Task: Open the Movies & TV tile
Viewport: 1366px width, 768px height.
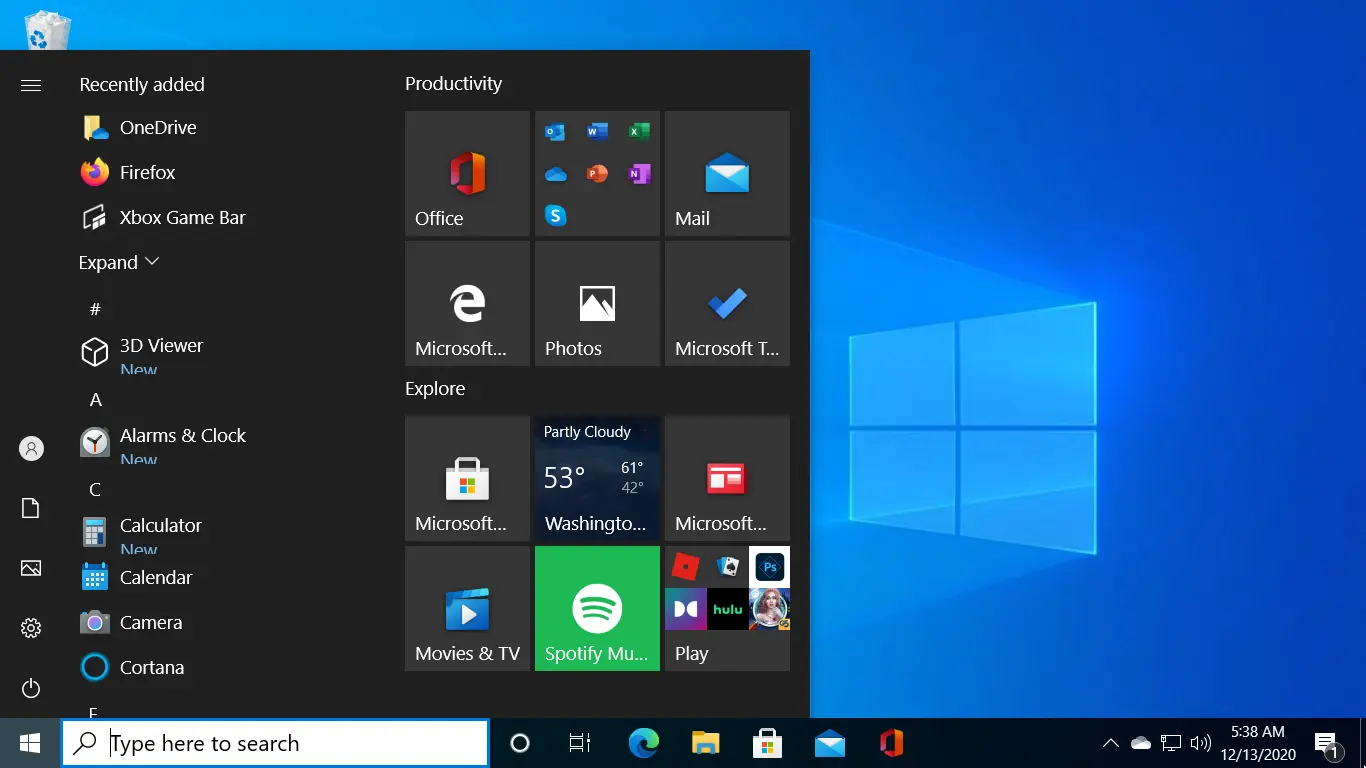Action: 467,608
